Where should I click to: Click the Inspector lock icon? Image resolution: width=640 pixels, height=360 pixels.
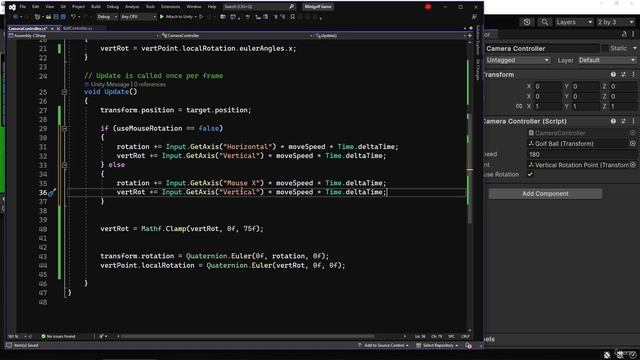pos(624,34)
